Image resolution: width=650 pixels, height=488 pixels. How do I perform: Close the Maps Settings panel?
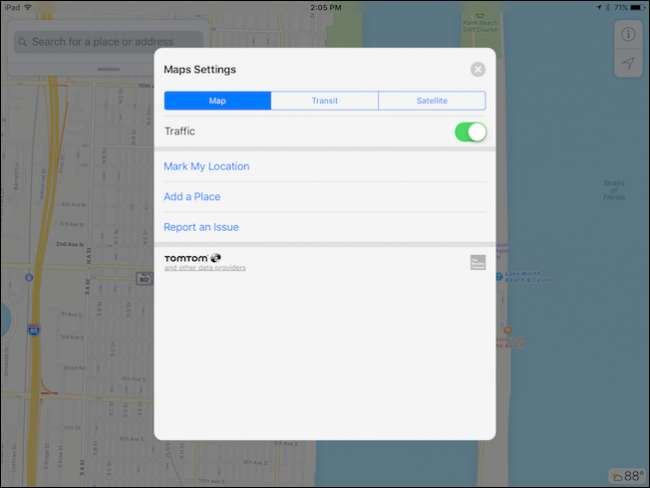[478, 69]
